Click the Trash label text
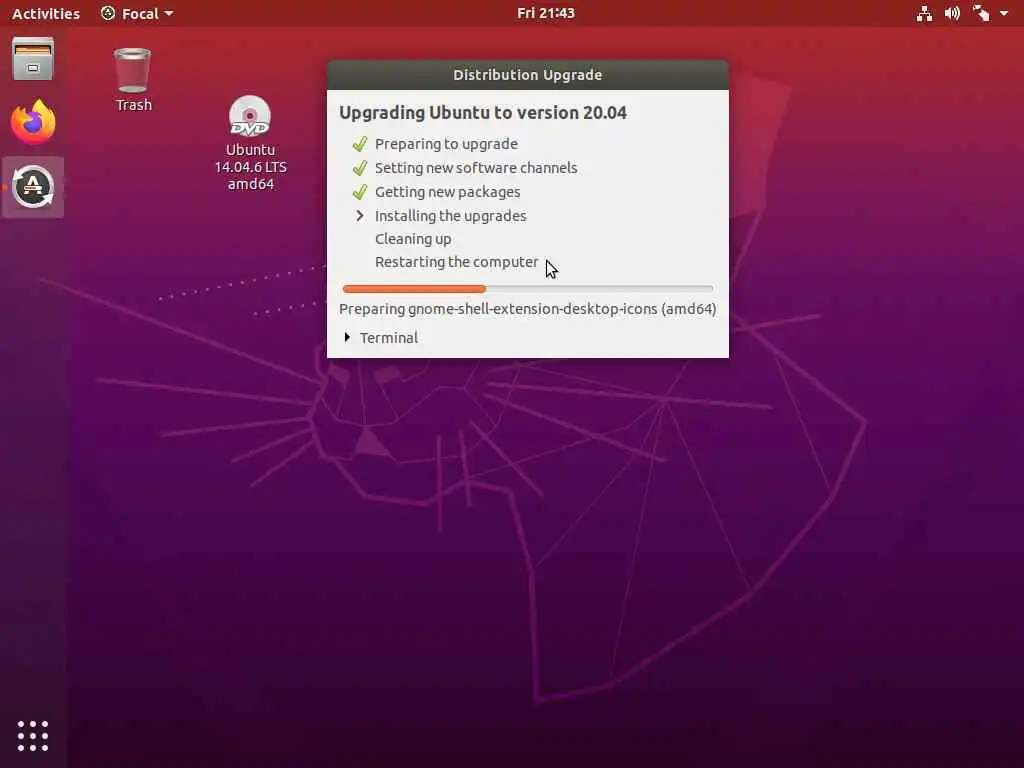Image resolution: width=1024 pixels, height=768 pixels. (133, 104)
